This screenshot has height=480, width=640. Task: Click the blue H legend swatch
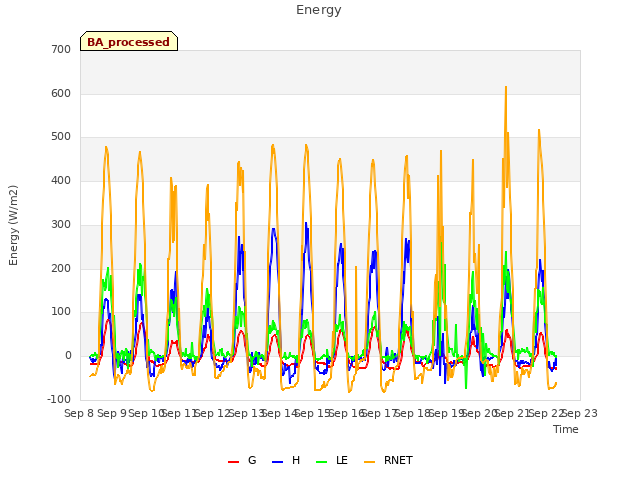click(277, 462)
